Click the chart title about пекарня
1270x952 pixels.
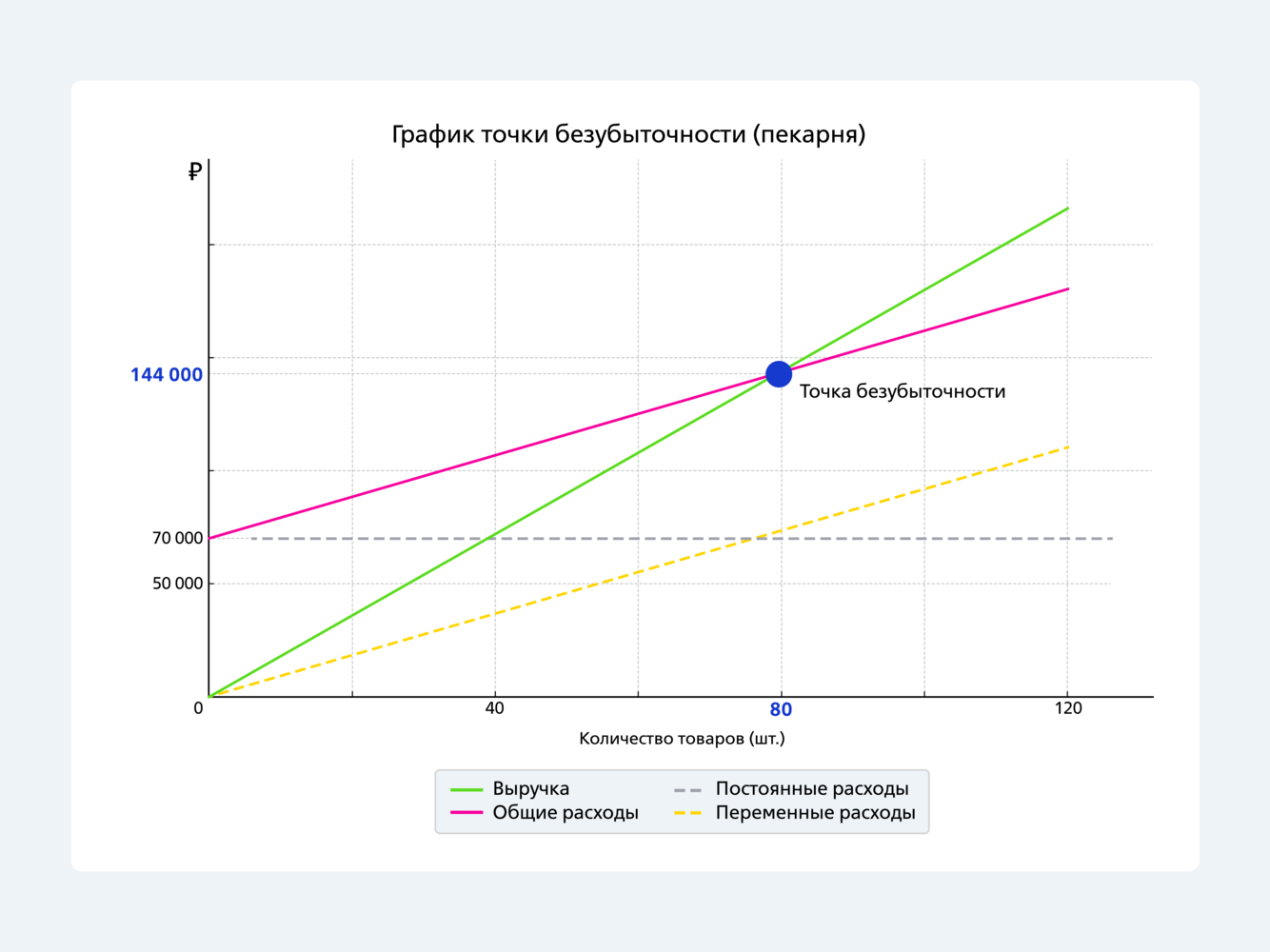[628, 134]
